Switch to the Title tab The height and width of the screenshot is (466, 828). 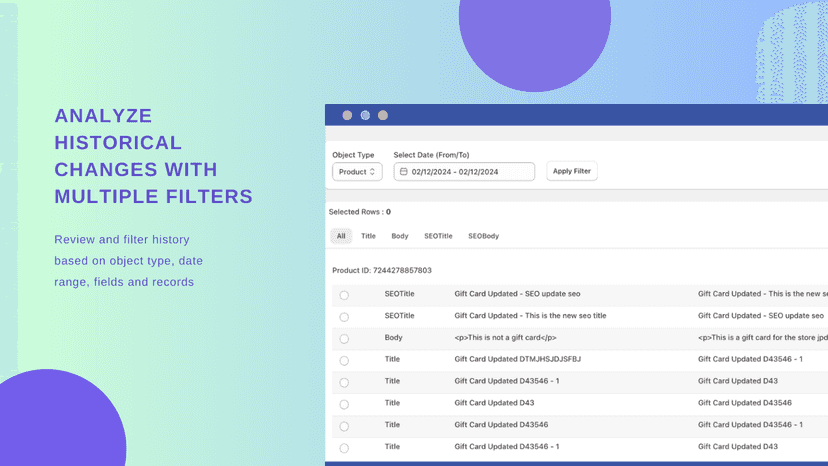[x=368, y=236]
